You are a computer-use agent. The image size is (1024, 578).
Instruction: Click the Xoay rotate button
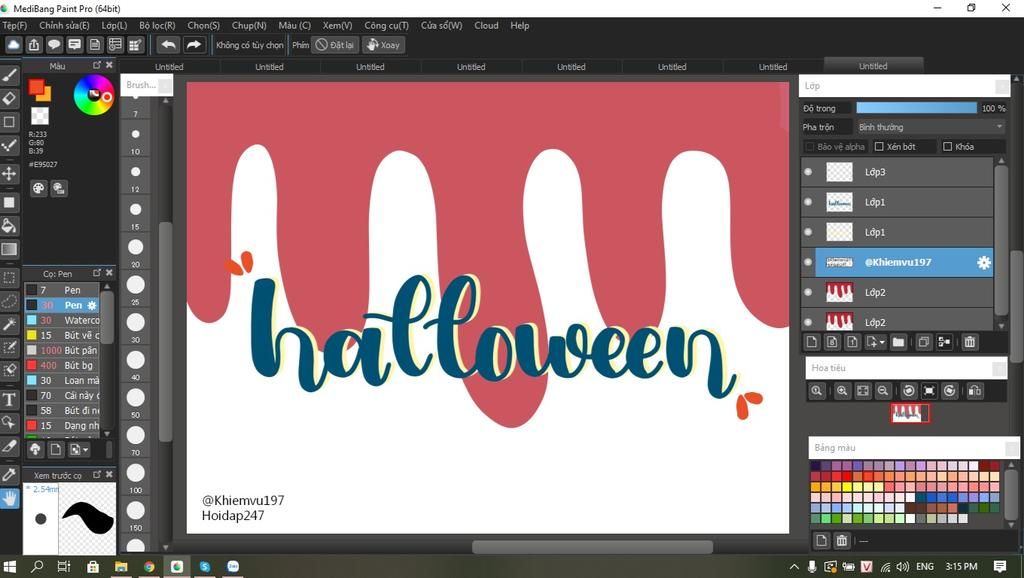point(383,44)
